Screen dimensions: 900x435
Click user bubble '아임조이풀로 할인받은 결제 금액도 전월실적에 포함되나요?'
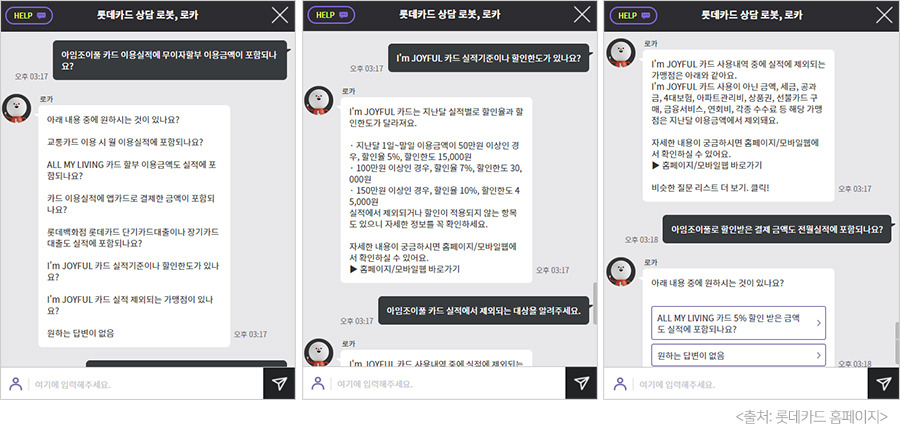point(777,229)
